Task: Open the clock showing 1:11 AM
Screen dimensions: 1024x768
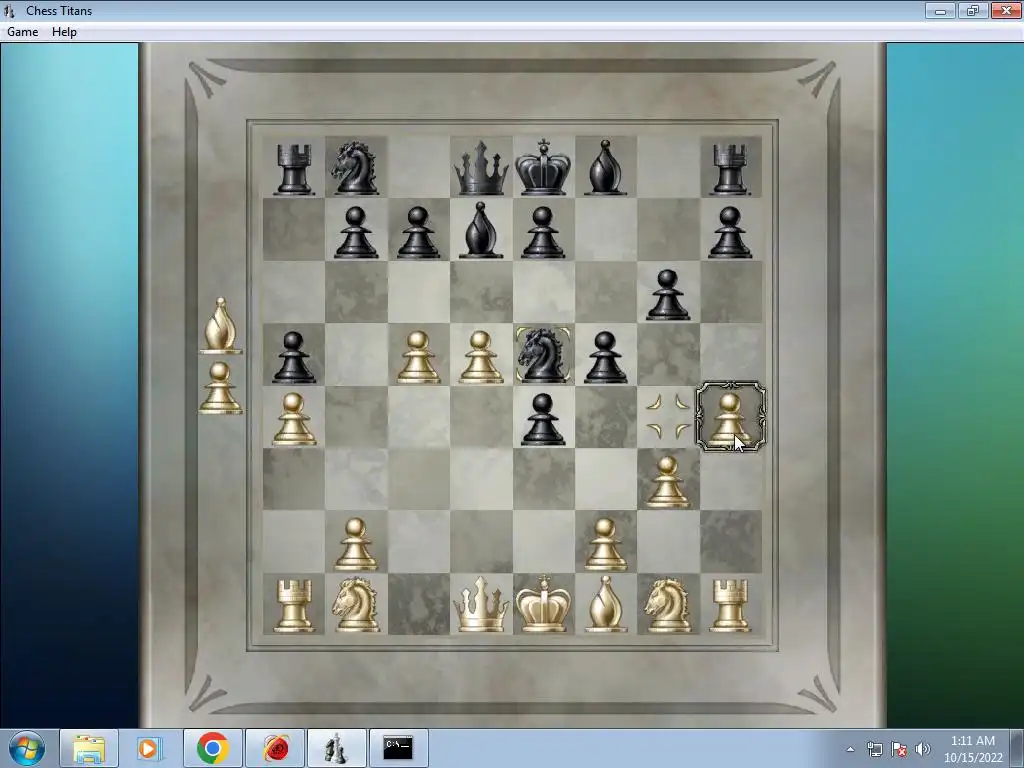Action: (973, 749)
